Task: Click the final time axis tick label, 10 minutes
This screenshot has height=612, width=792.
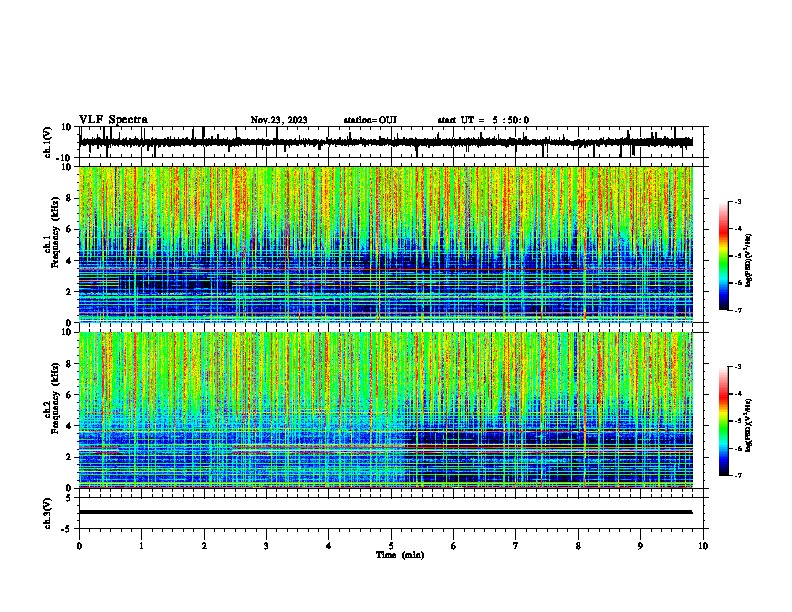Action: pos(703,546)
